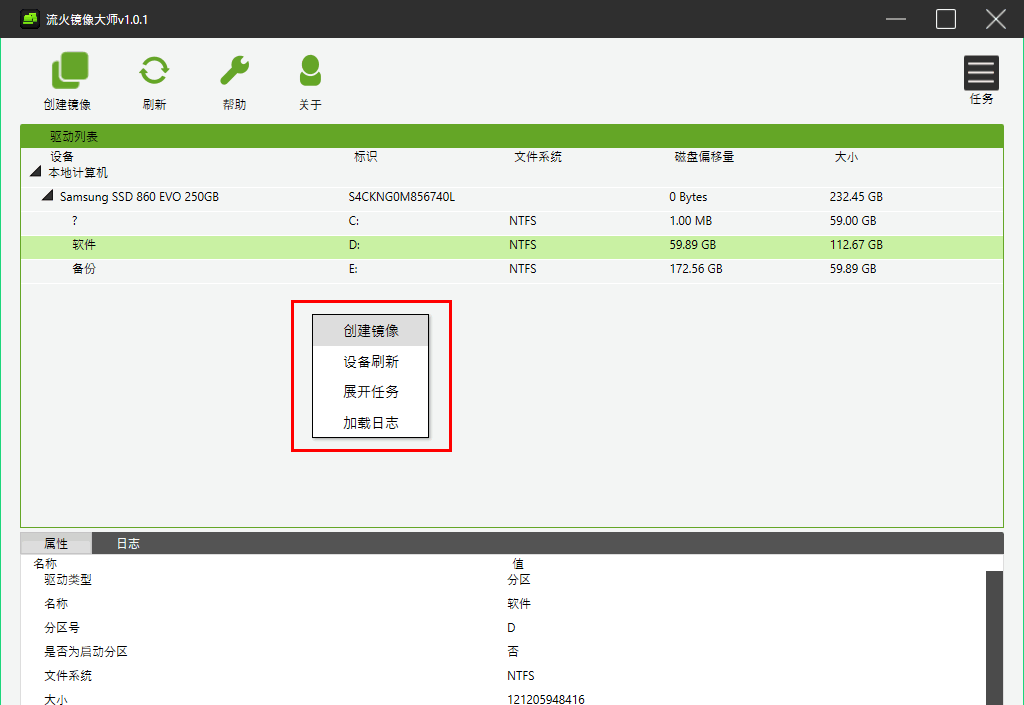Select the 软件 D: partition row
The image size is (1024, 705).
pyautogui.click(x=512, y=245)
